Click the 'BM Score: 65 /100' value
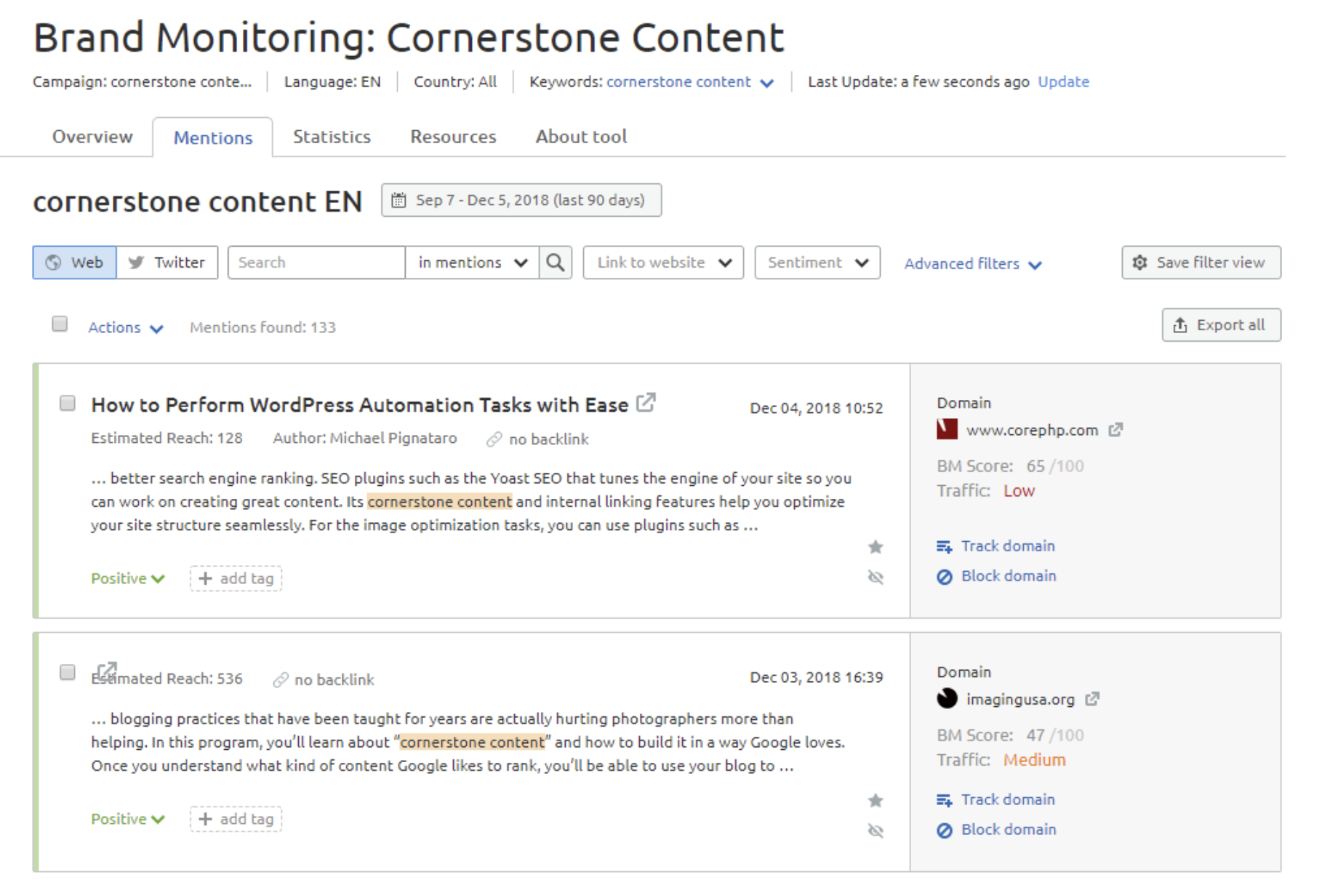This screenshot has height=896, width=1322. tap(1010, 465)
